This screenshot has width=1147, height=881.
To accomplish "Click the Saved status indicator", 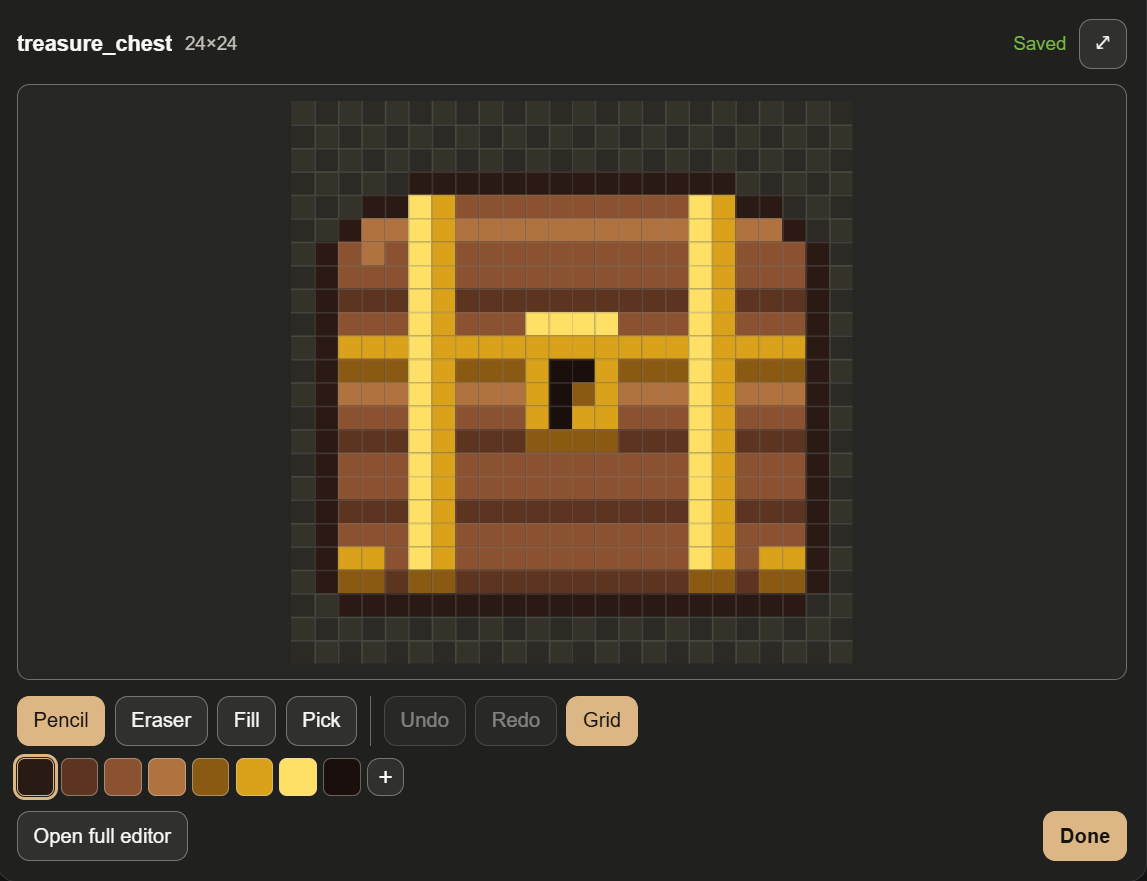I will pos(1039,44).
